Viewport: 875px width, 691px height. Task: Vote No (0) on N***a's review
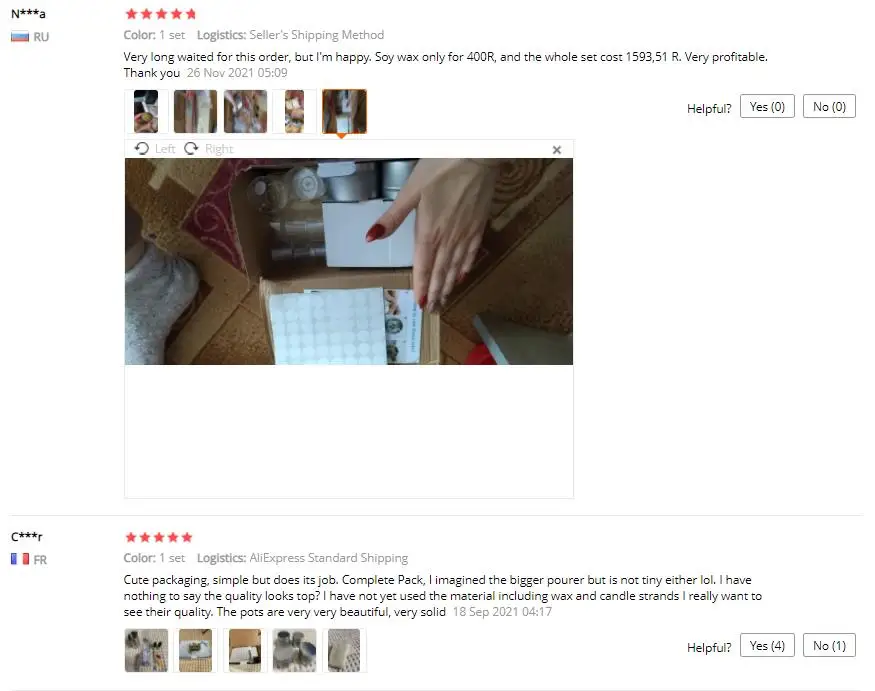pyautogui.click(x=829, y=106)
